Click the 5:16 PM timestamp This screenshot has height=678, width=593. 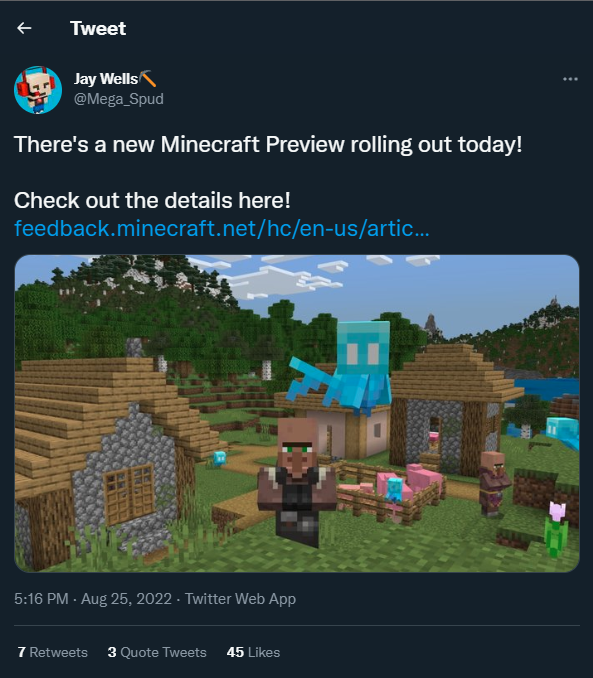pyautogui.click(x=41, y=599)
